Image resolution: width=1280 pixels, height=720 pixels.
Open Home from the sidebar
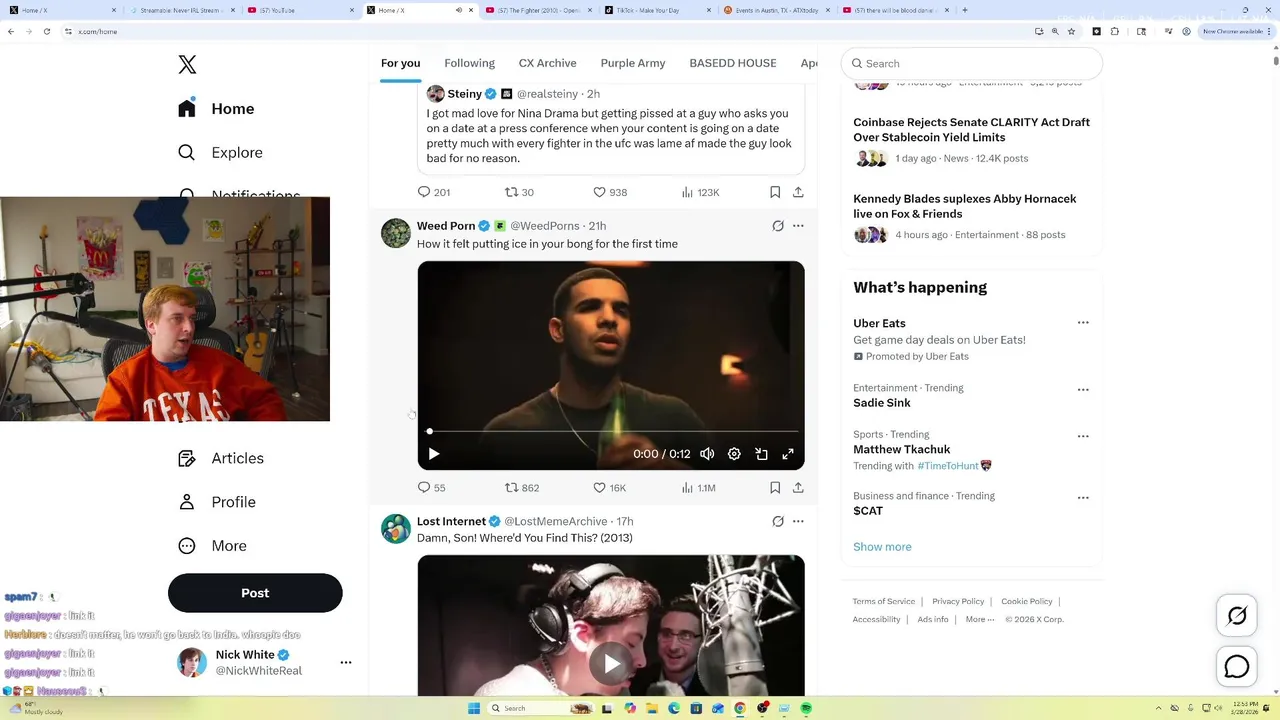tap(216, 109)
